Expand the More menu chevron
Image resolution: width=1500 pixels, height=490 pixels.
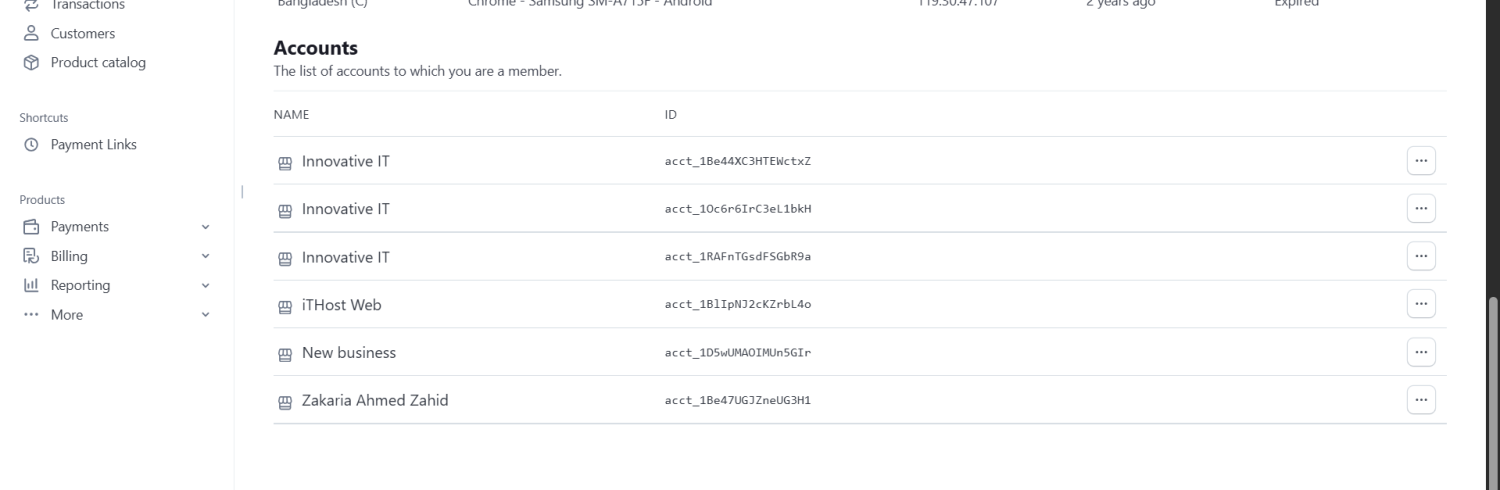pyautogui.click(x=206, y=315)
